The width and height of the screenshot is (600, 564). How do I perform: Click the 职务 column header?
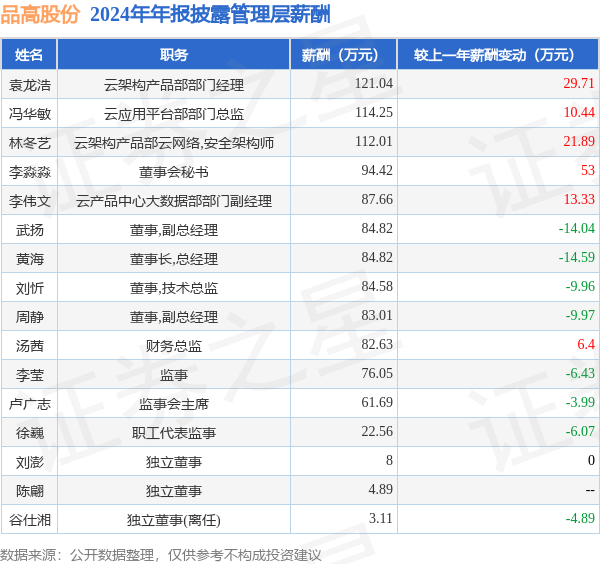coord(174,55)
